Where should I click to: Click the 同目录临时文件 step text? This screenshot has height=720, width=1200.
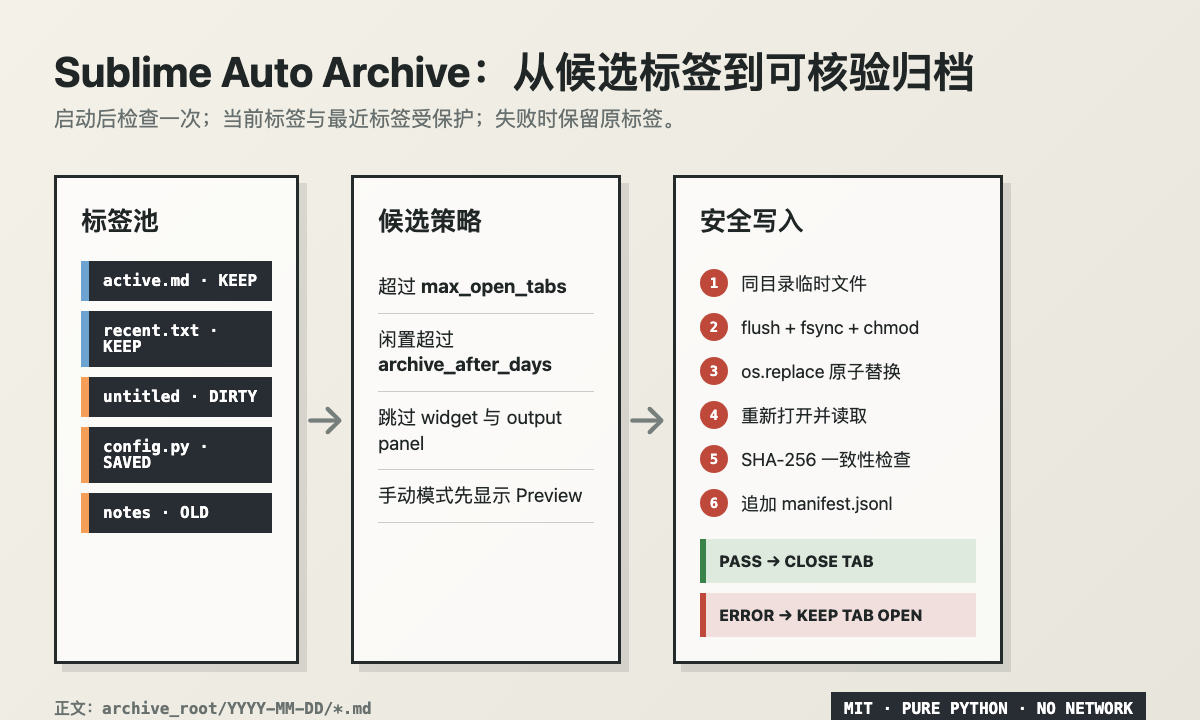point(804,284)
